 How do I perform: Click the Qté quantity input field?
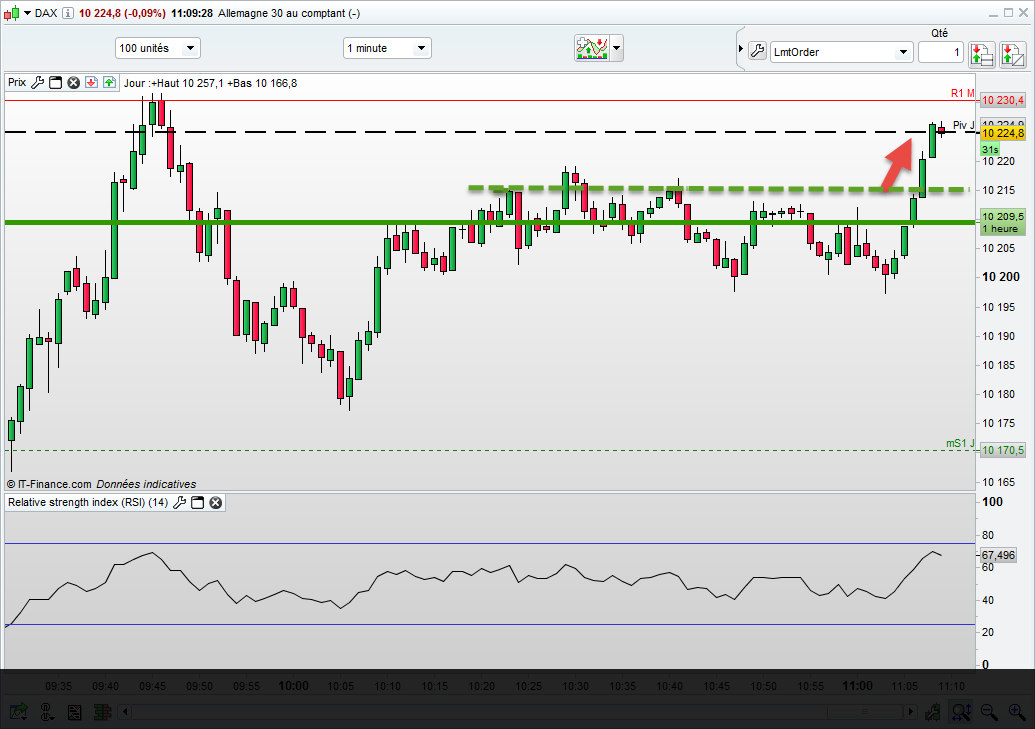click(941, 52)
